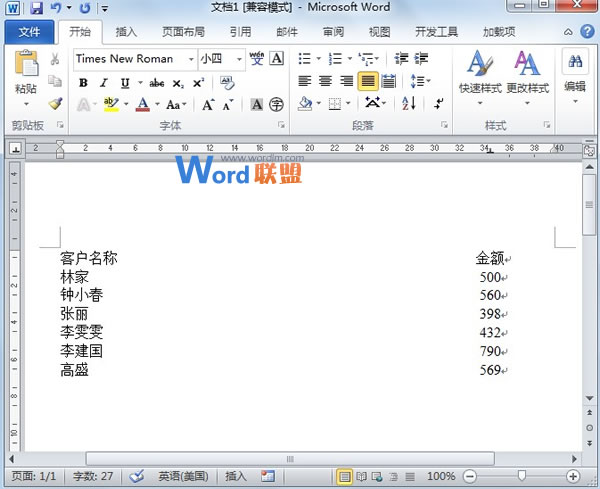Click the vertical scrollbar down arrow
Image resolution: width=600 pixels, height=489 pixels.
[x=590, y=398]
